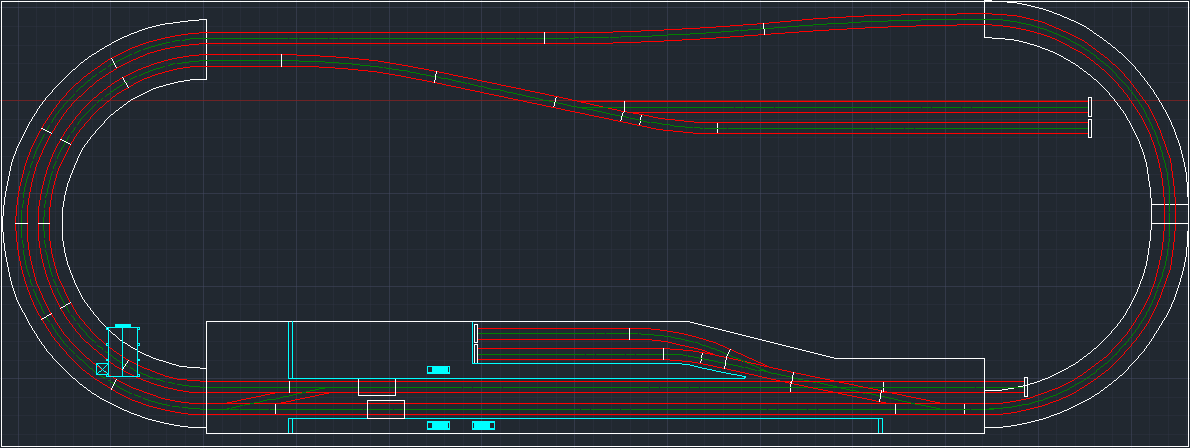The height and width of the screenshot is (448, 1190).
Task: Select the upper buffer stop of the station bay sidings
Action: [x=476, y=333]
